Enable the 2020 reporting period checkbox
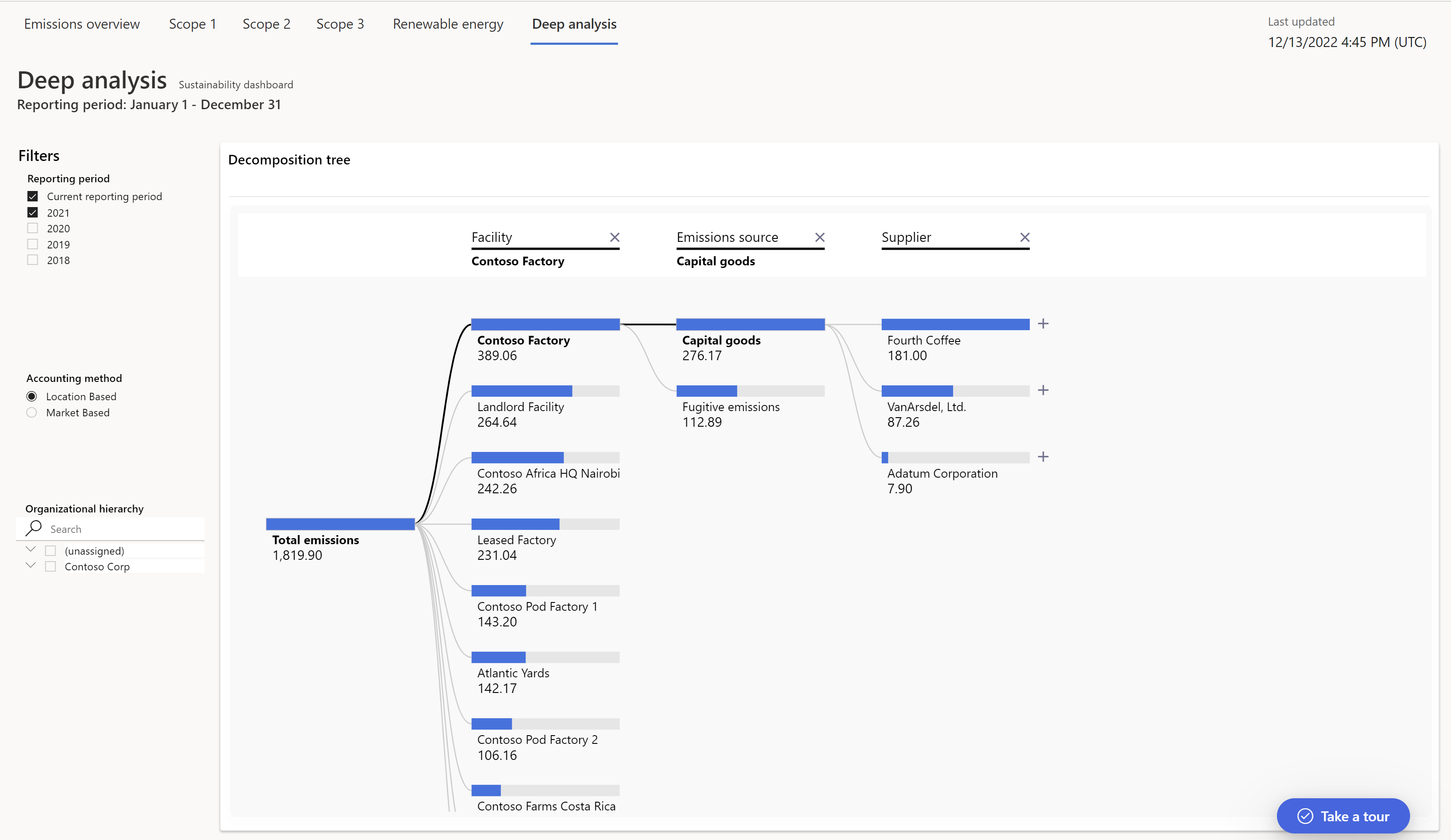 33,228
